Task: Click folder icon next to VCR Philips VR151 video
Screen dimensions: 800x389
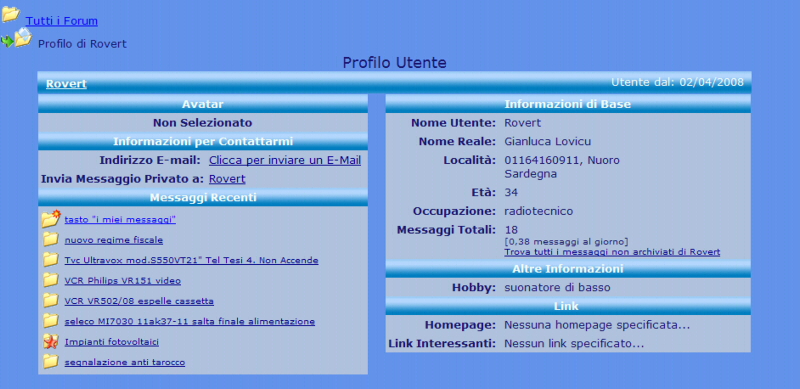Action: pos(51,280)
